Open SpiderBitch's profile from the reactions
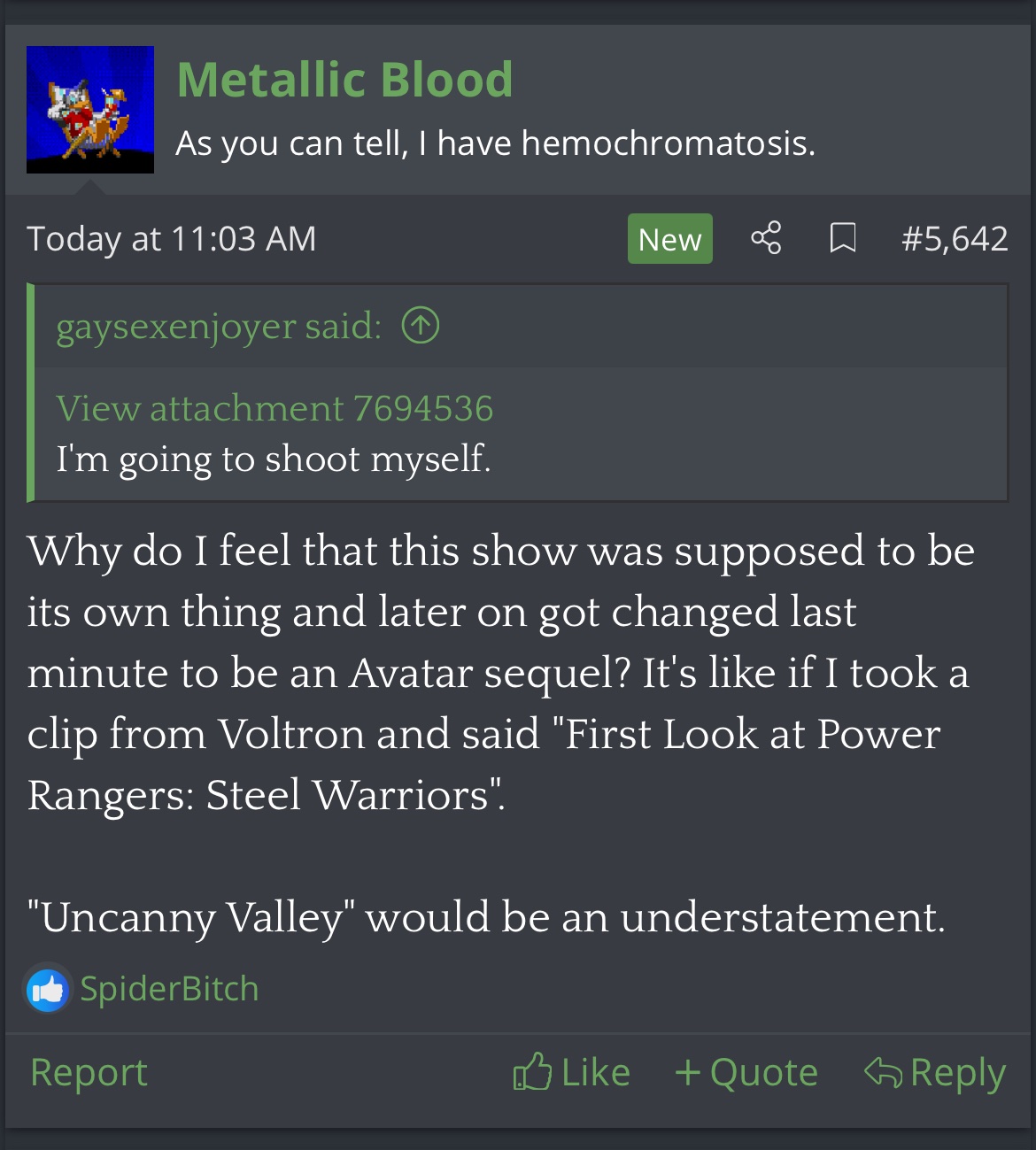Screen dimensions: 1036x1150 [169, 989]
